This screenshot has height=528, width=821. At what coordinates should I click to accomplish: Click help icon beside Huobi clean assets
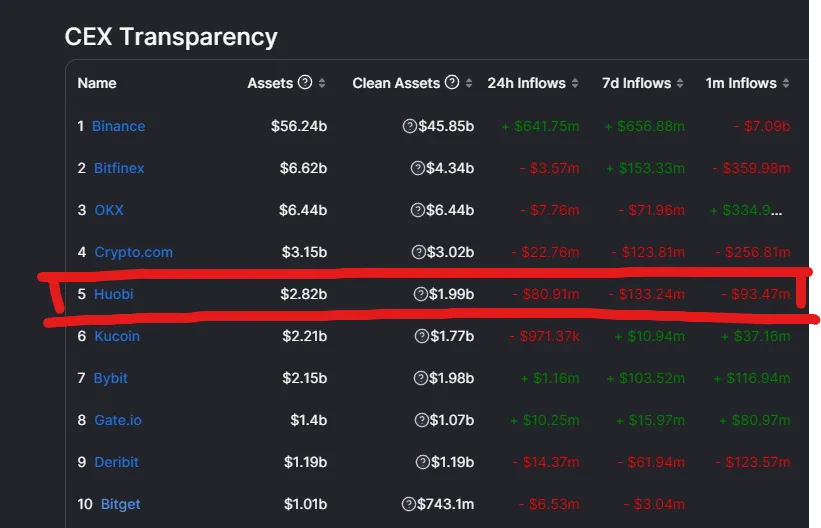[x=421, y=294]
